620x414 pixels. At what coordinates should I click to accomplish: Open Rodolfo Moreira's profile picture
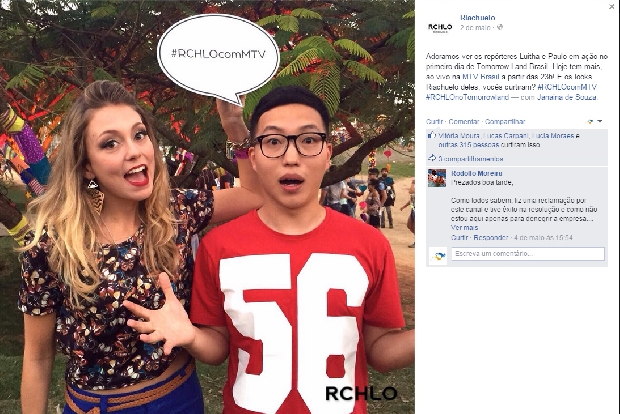437,178
